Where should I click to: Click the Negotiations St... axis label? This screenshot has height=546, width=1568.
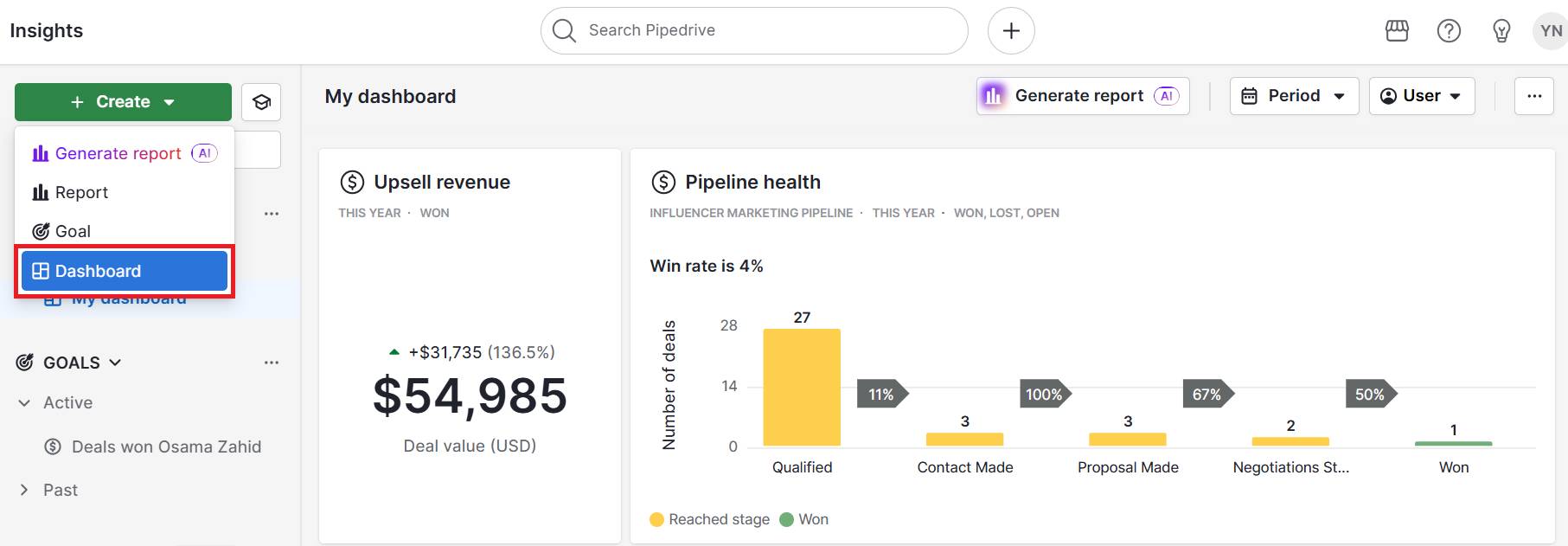(x=1290, y=467)
